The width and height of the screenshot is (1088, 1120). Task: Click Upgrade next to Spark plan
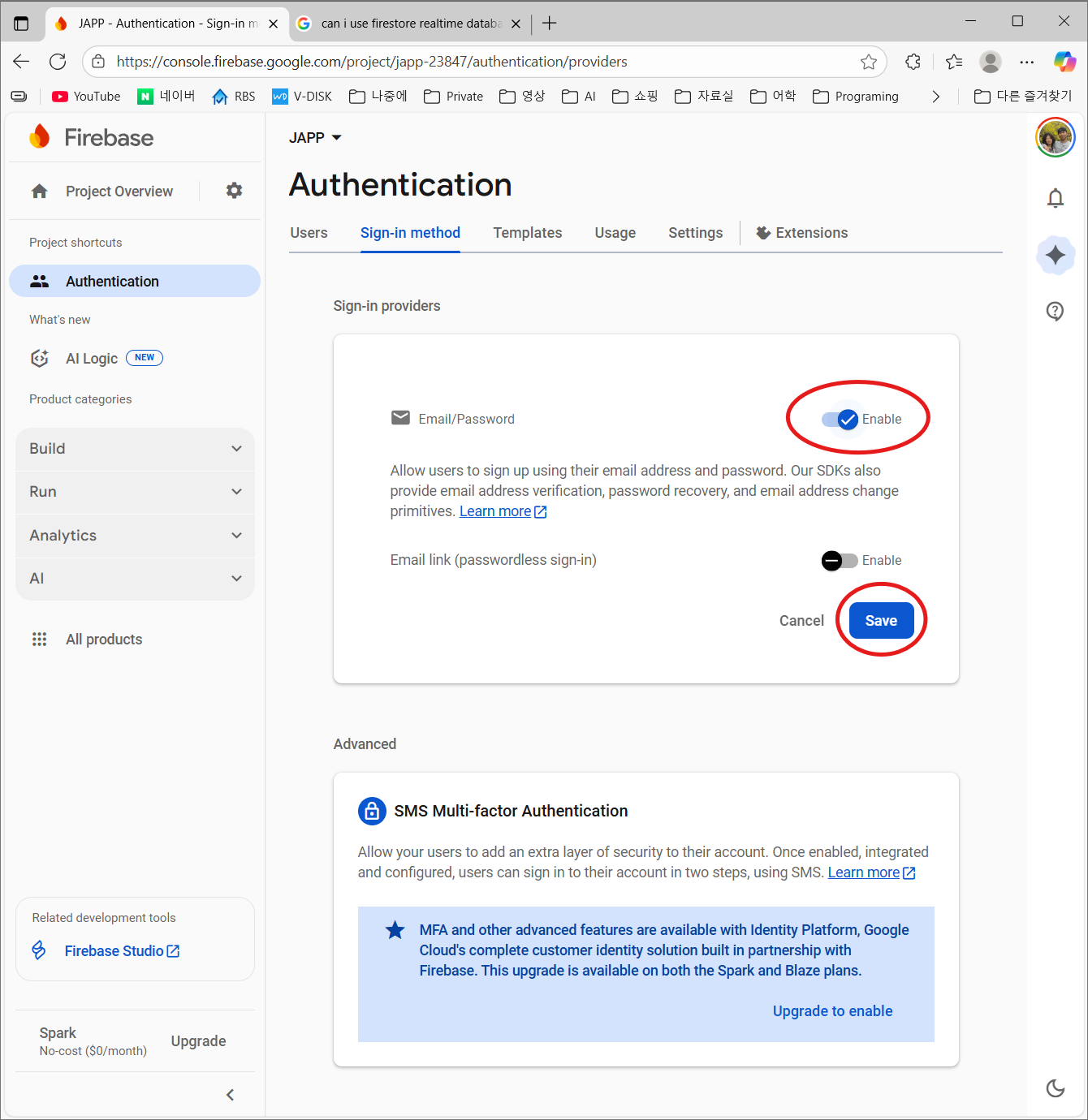[x=199, y=1041]
